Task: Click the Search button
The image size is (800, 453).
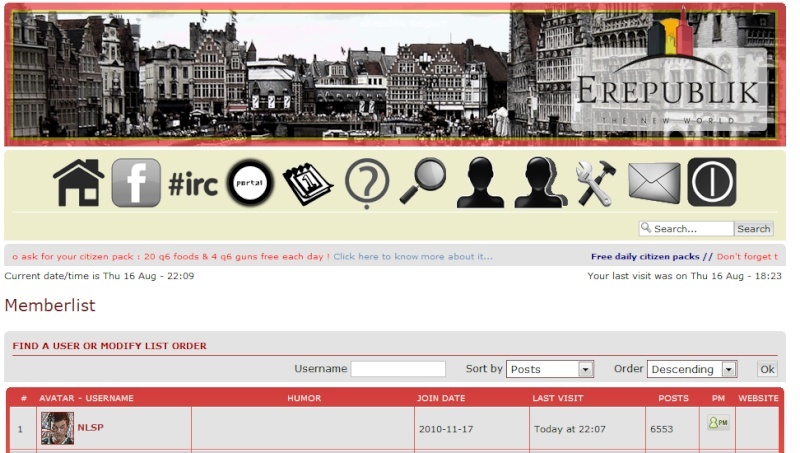Action: 754,229
